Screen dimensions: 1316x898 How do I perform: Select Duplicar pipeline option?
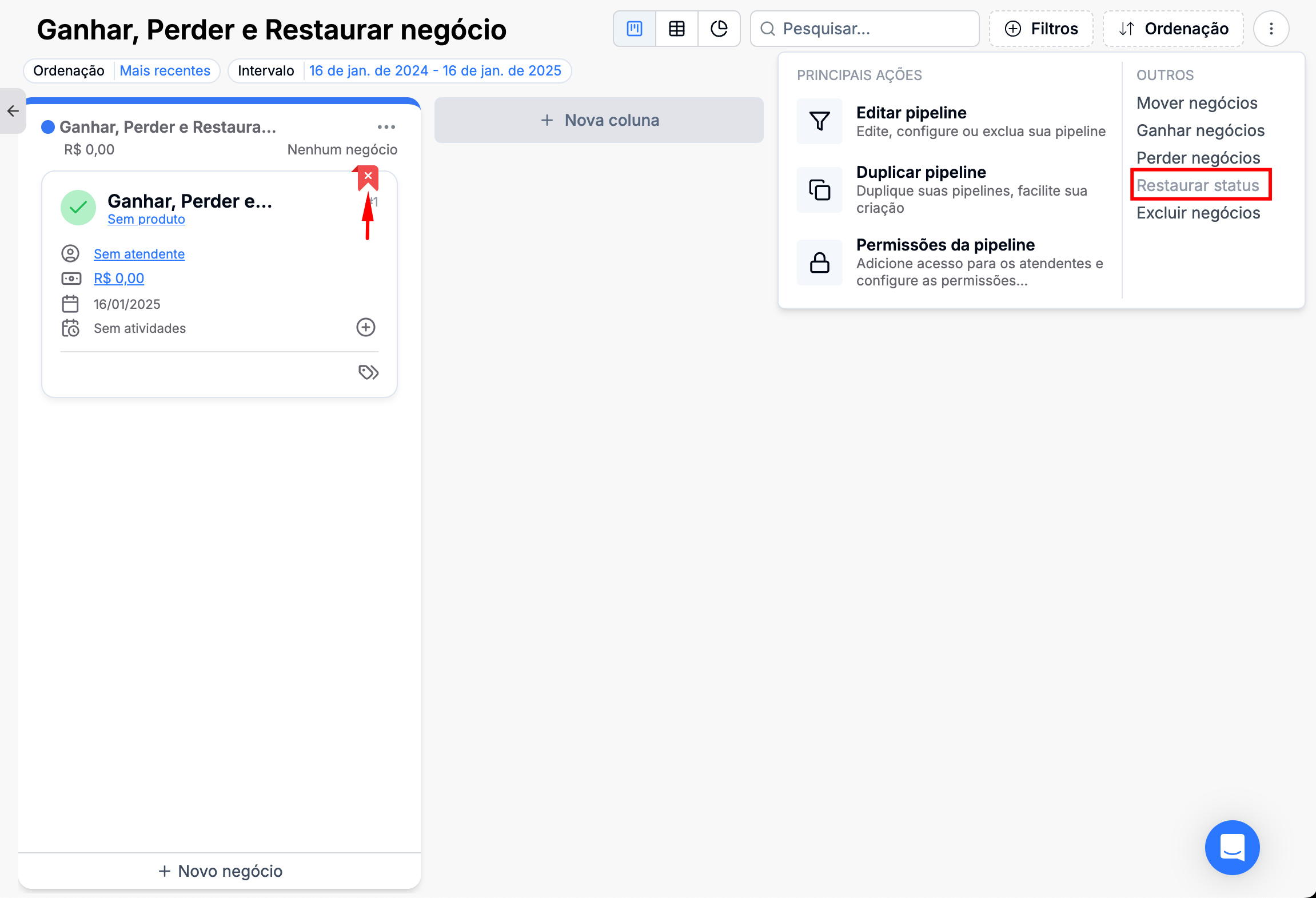921,173
